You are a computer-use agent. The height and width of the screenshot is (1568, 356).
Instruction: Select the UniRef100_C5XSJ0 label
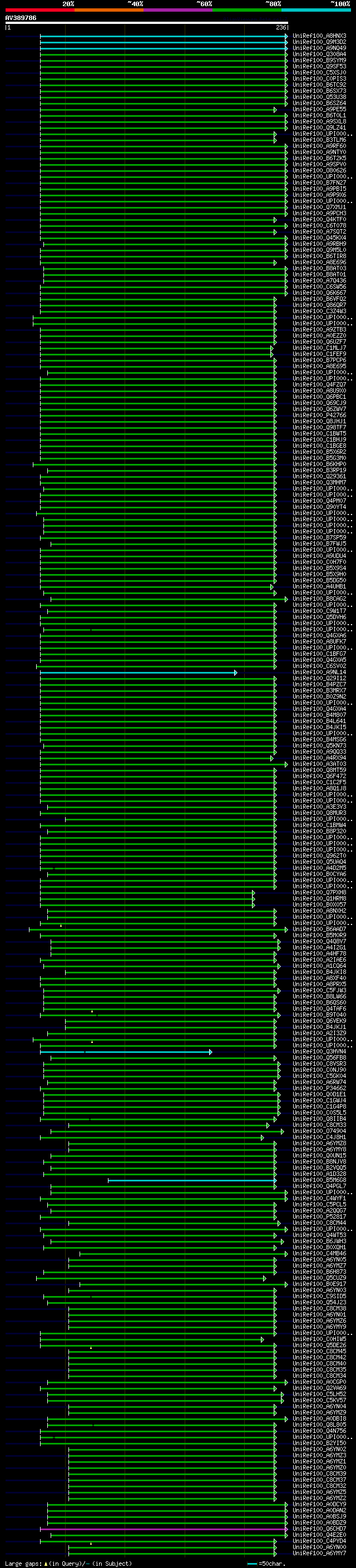pyautogui.click(x=319, y=72)
